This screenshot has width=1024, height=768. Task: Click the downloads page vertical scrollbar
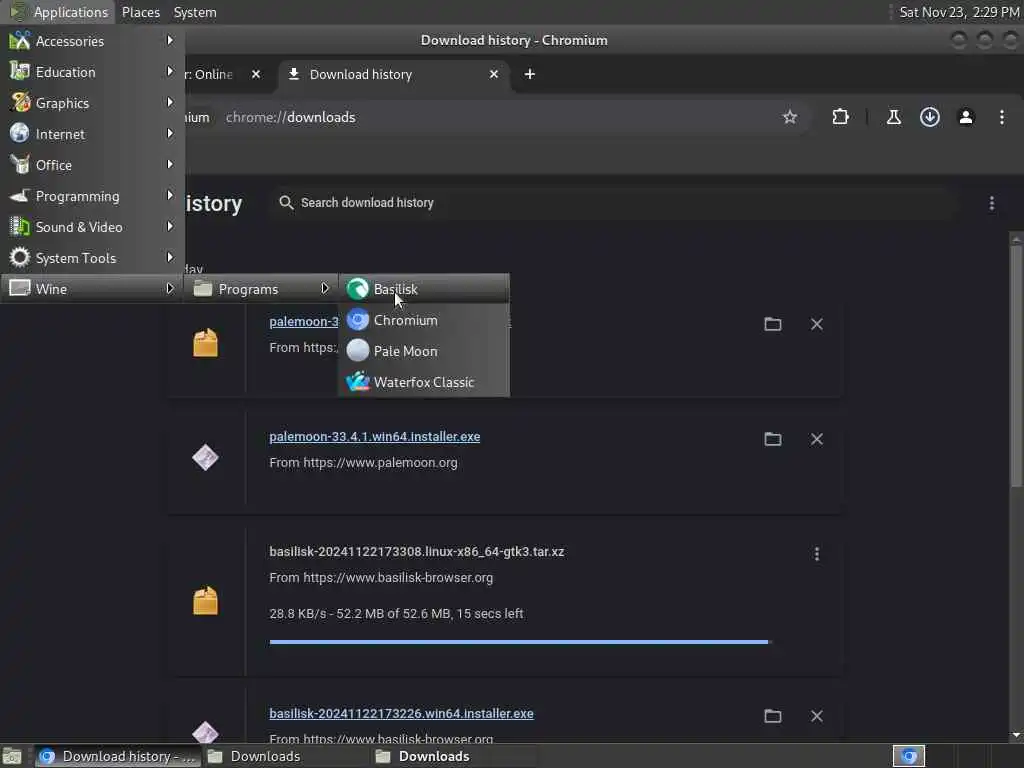[x=1016, y=366]
